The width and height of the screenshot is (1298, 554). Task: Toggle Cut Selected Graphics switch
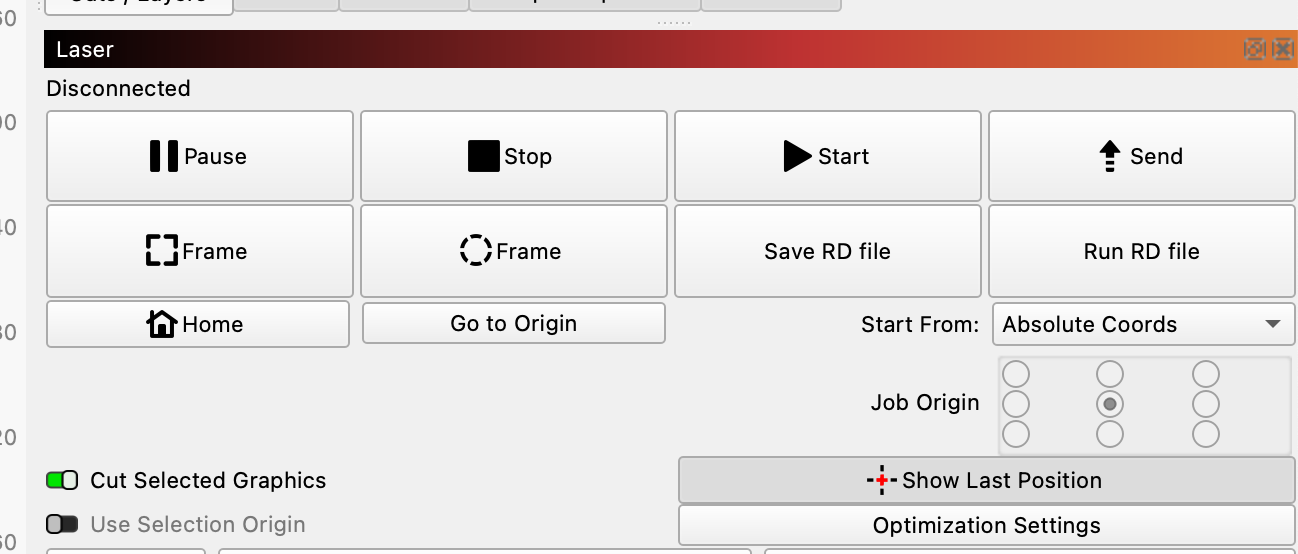pyautogui.click(x=62, y=481)
